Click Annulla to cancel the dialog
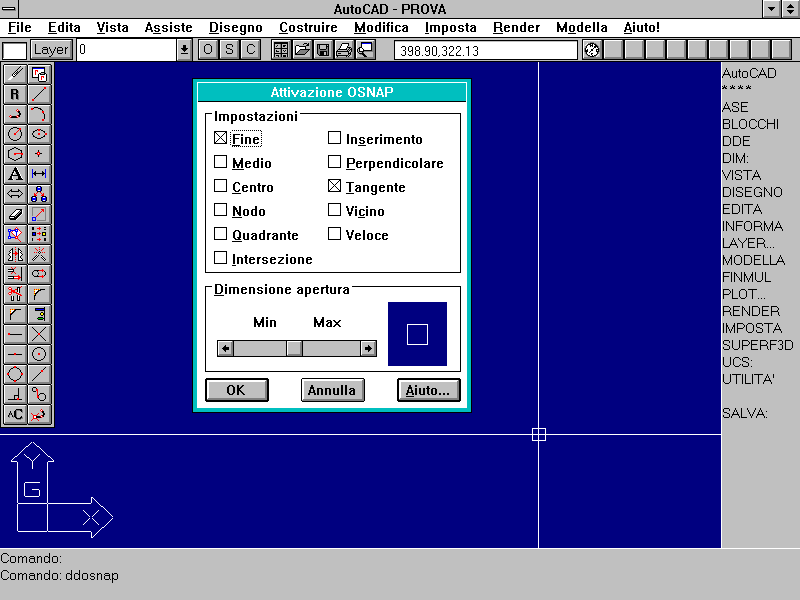This screenshot has height=600, width=800. tap(333, 390)
